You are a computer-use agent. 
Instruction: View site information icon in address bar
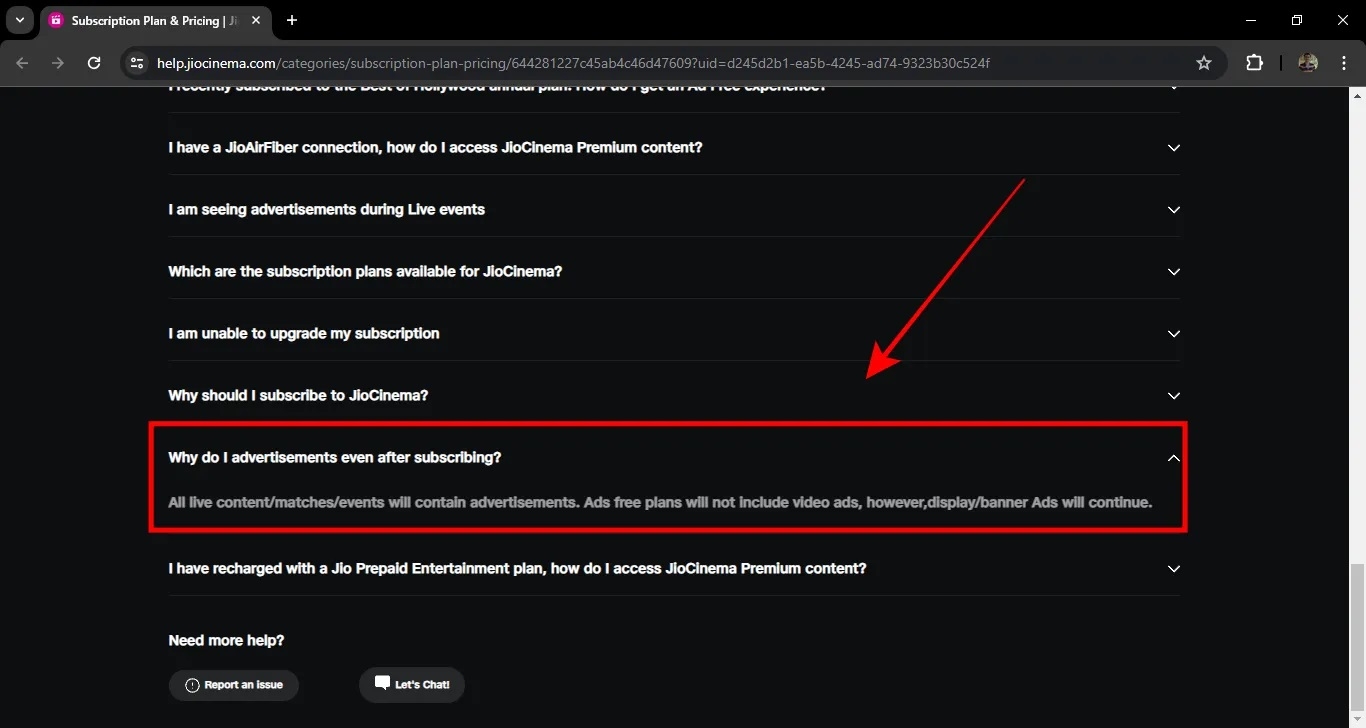click(138, 63)
